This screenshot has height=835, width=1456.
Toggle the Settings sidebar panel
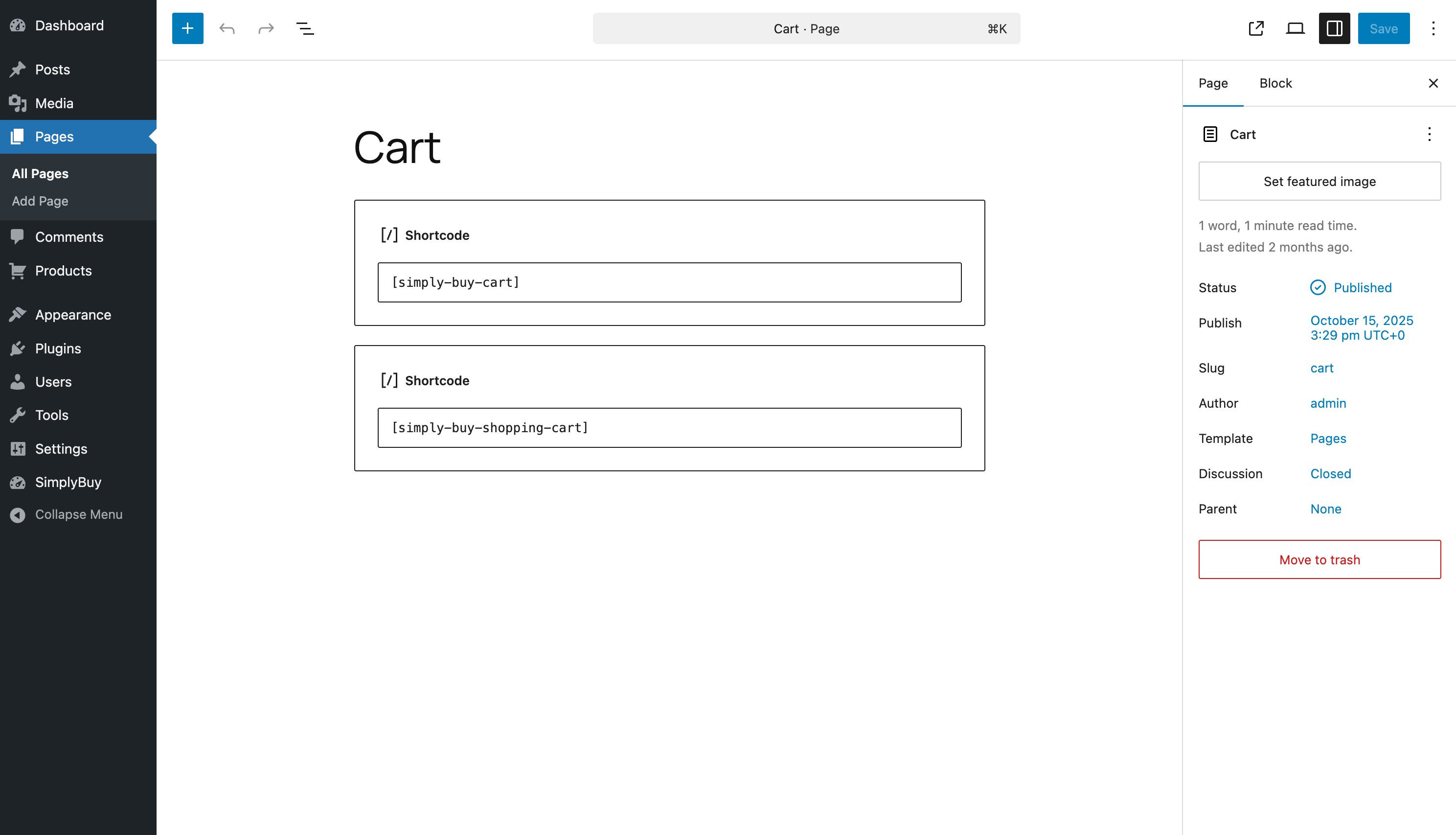(1334, 28)
